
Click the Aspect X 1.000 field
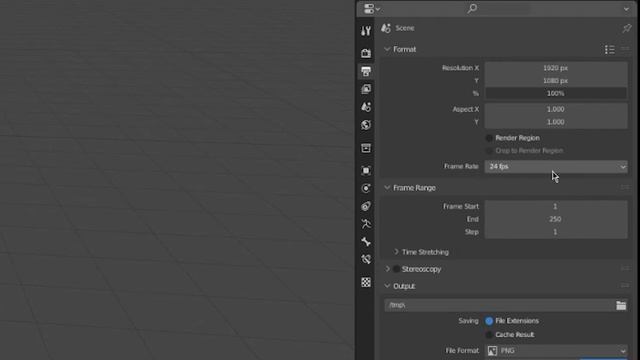(556, 109)
